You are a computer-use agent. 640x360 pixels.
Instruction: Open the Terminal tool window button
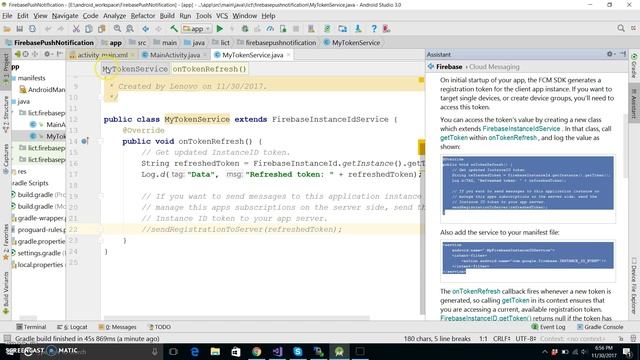click(31, 327)
